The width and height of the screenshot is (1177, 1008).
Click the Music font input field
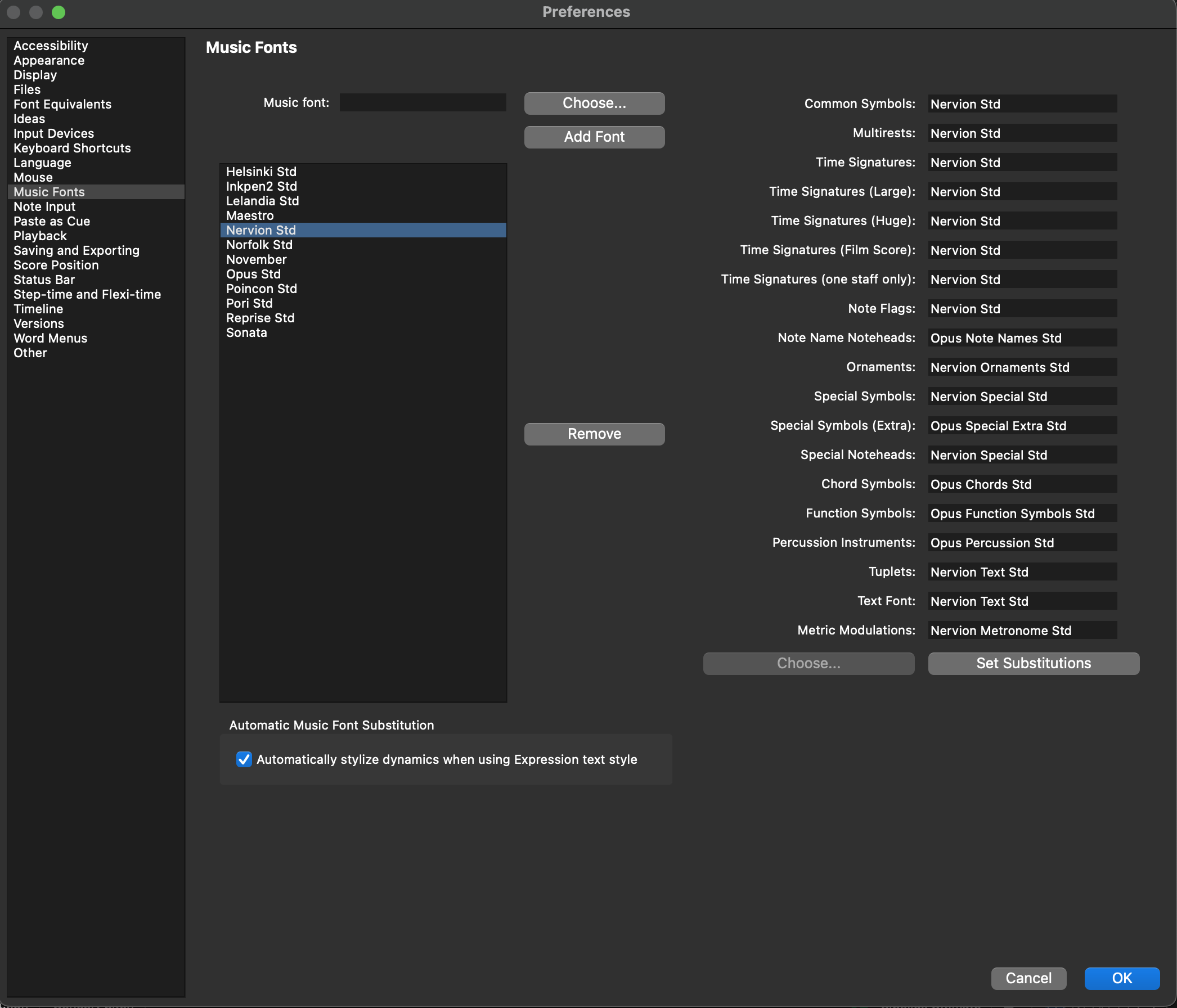423,103
